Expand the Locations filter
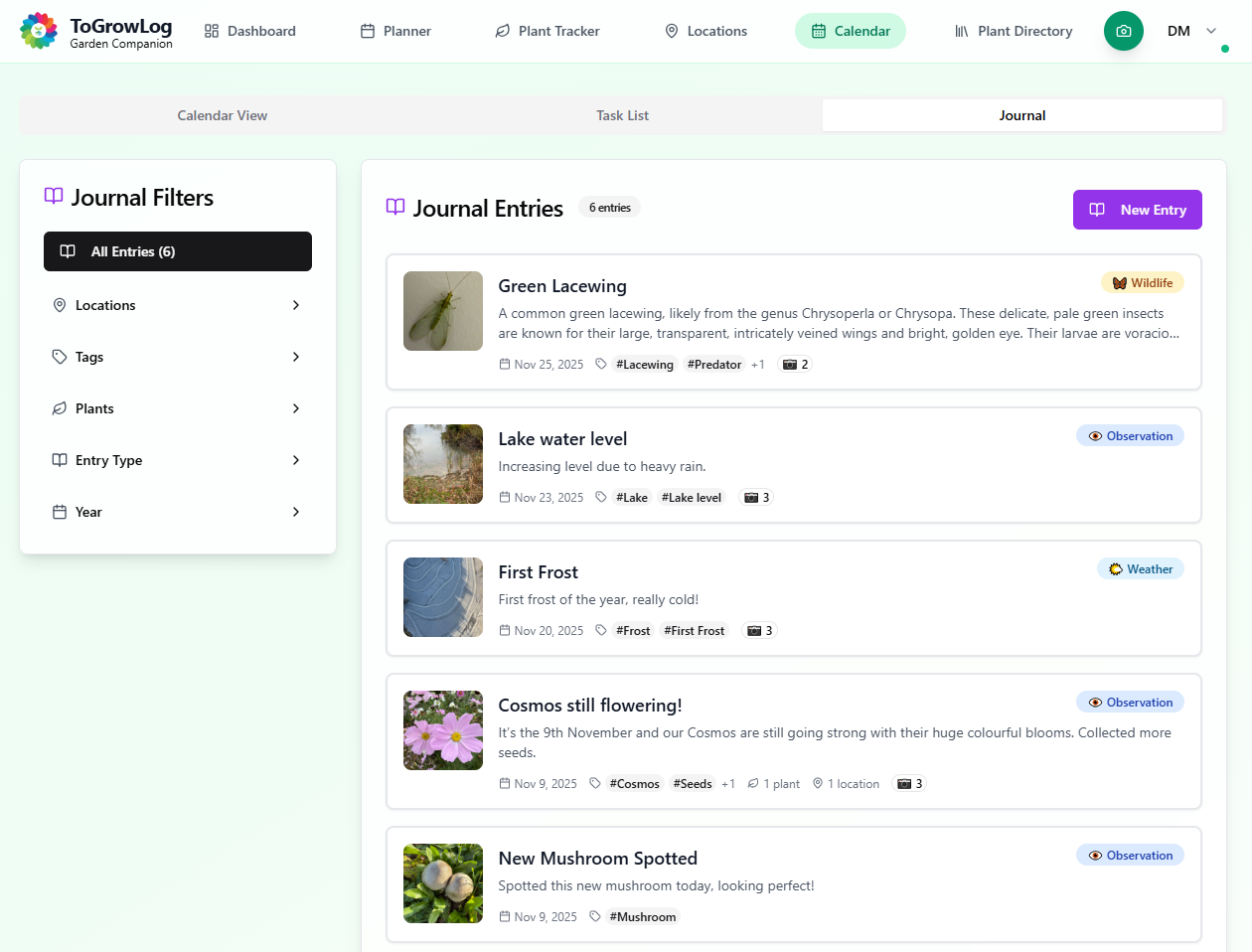The image size is (1252, 952). coord(178,305)
